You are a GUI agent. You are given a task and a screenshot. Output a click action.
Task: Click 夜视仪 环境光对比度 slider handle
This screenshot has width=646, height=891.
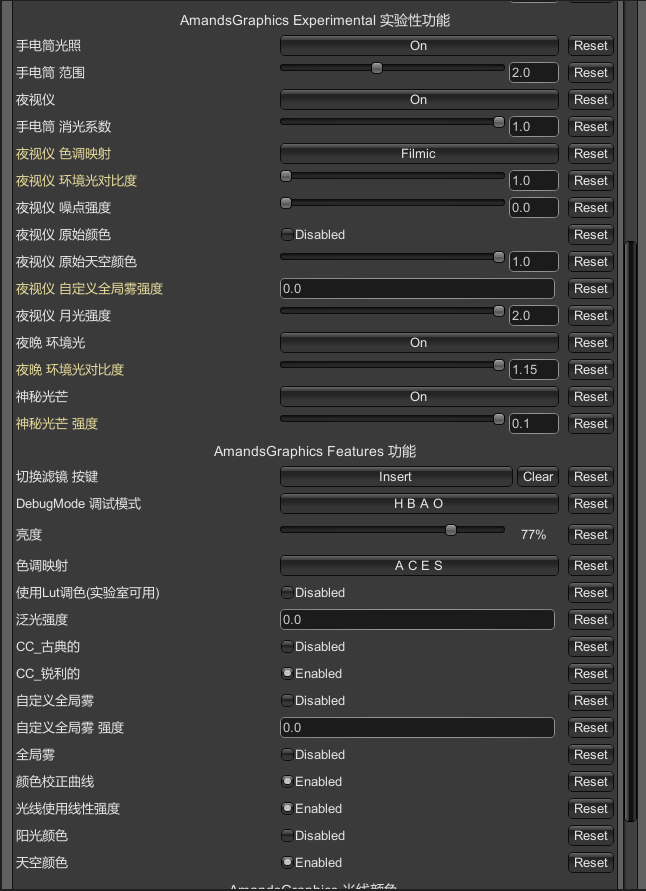click(x=286, y=176)
